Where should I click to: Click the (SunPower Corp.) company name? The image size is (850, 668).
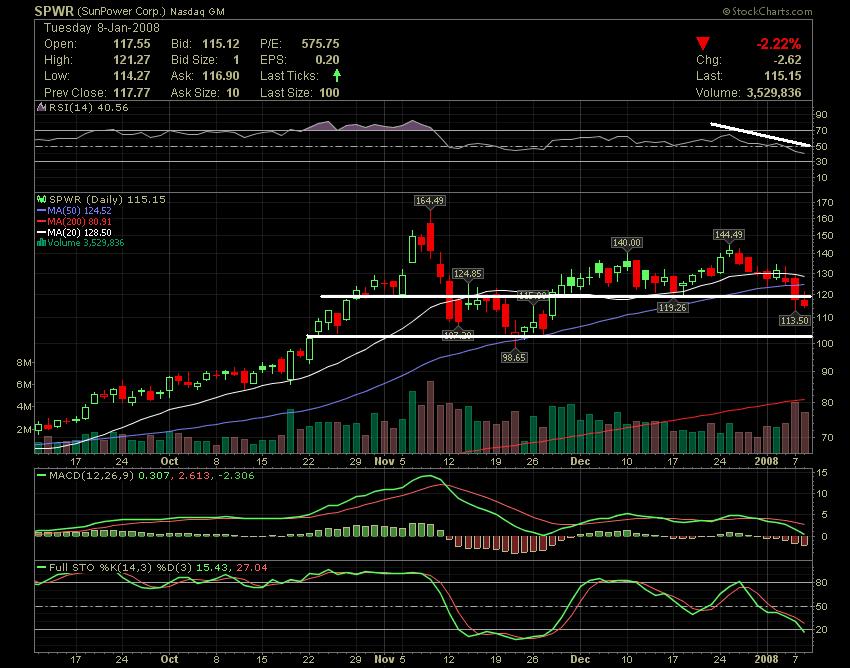pyautogui.click(x=121, y=11)
